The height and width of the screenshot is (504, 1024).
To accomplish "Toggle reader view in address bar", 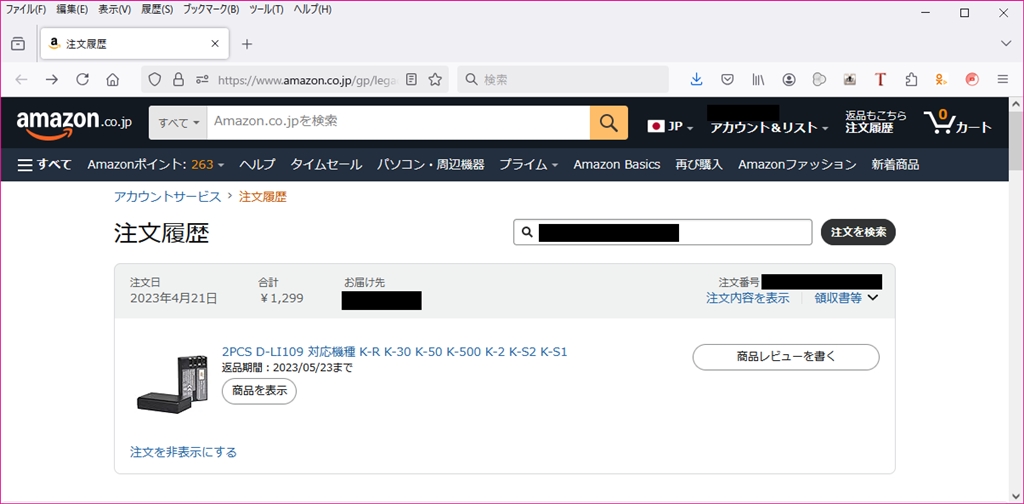I will coord(411,80).
